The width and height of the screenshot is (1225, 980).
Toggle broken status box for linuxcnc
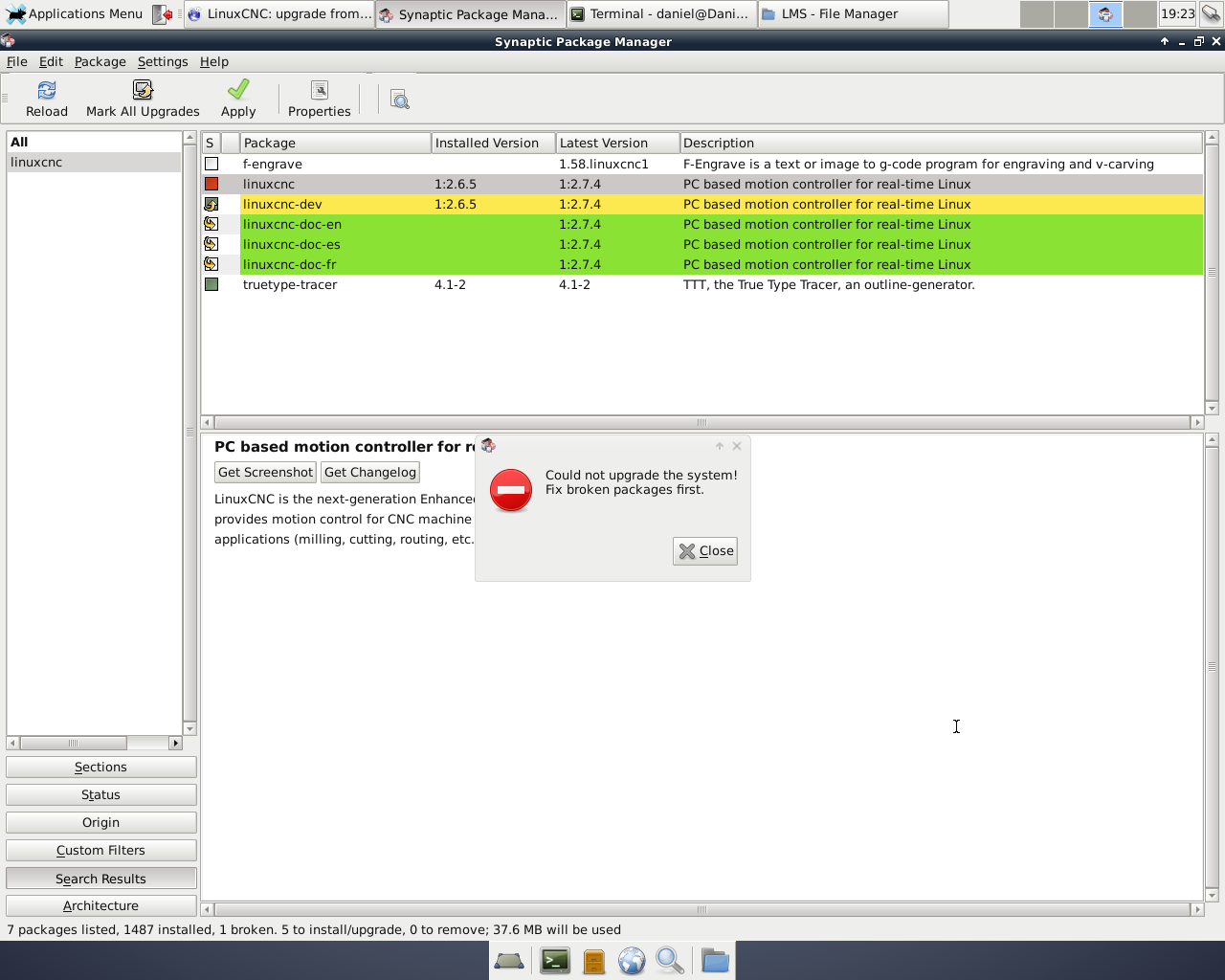(212, 184)
